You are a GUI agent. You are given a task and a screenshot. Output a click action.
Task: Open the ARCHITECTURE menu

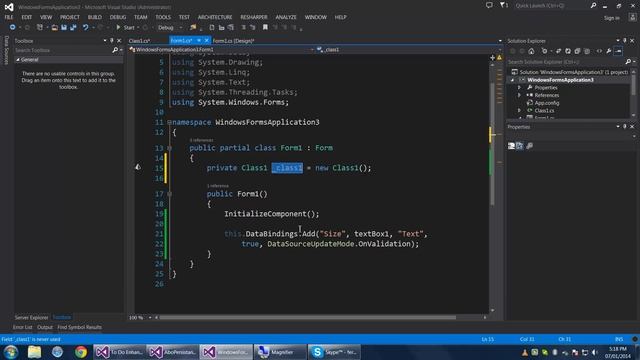pos(215,17)
